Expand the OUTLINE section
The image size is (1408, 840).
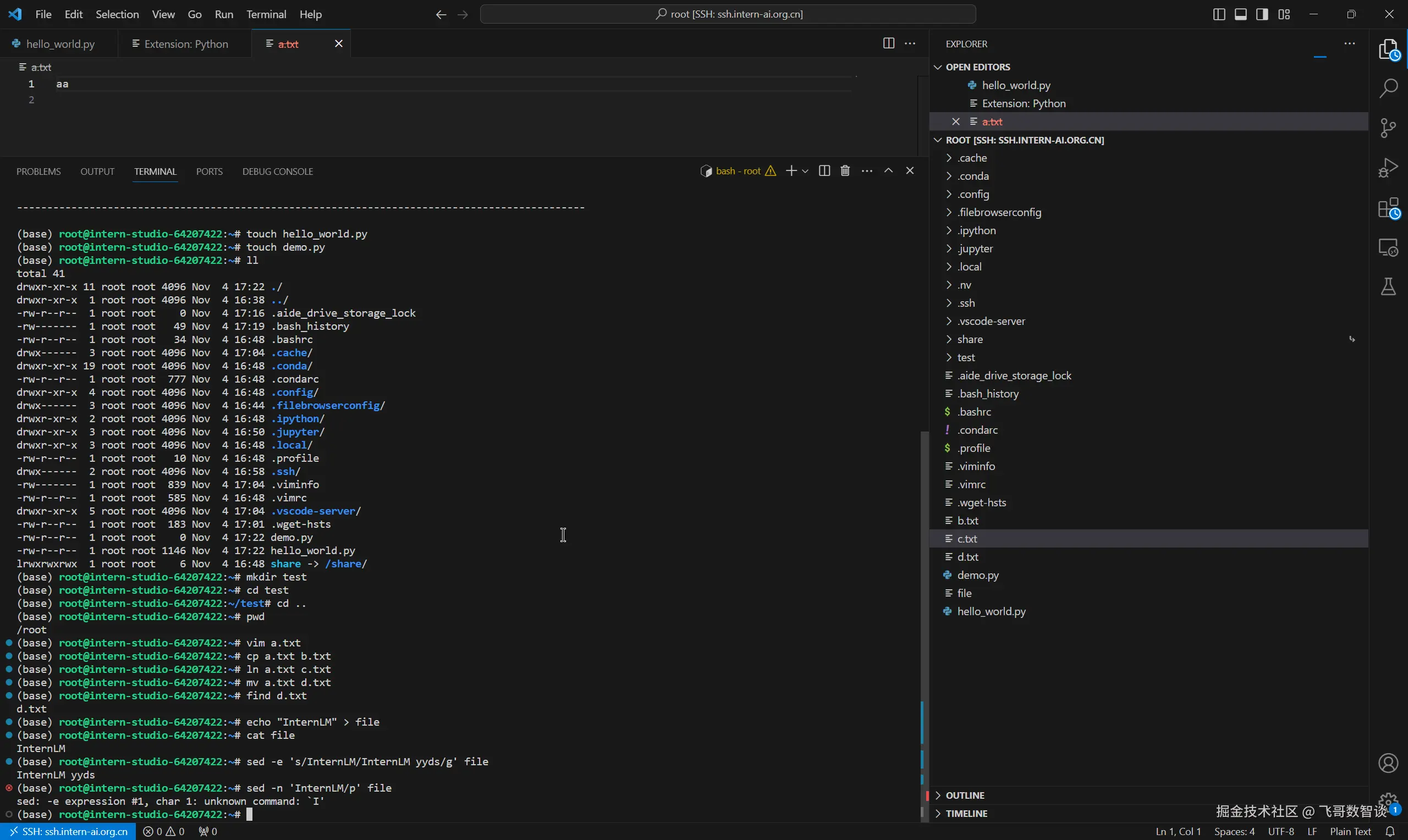(965, 795)
